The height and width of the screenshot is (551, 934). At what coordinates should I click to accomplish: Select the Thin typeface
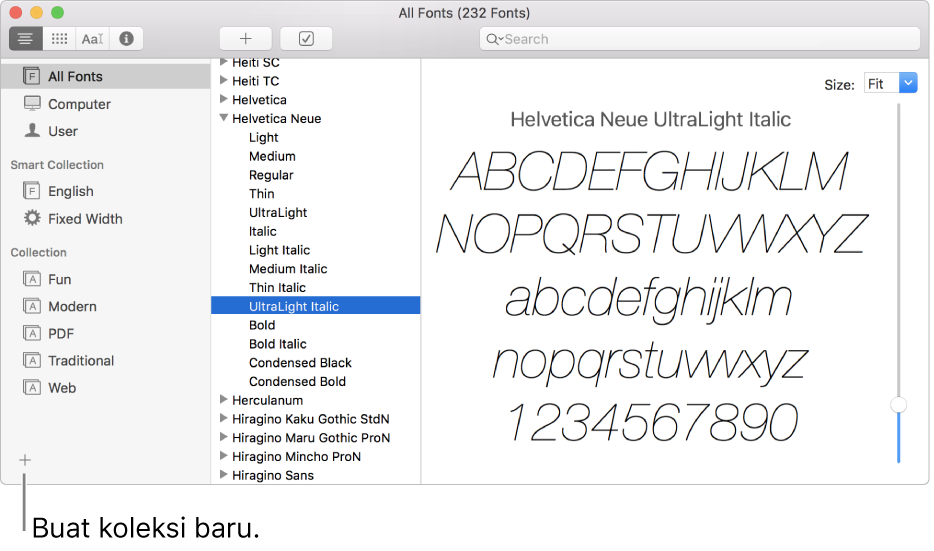261,194
